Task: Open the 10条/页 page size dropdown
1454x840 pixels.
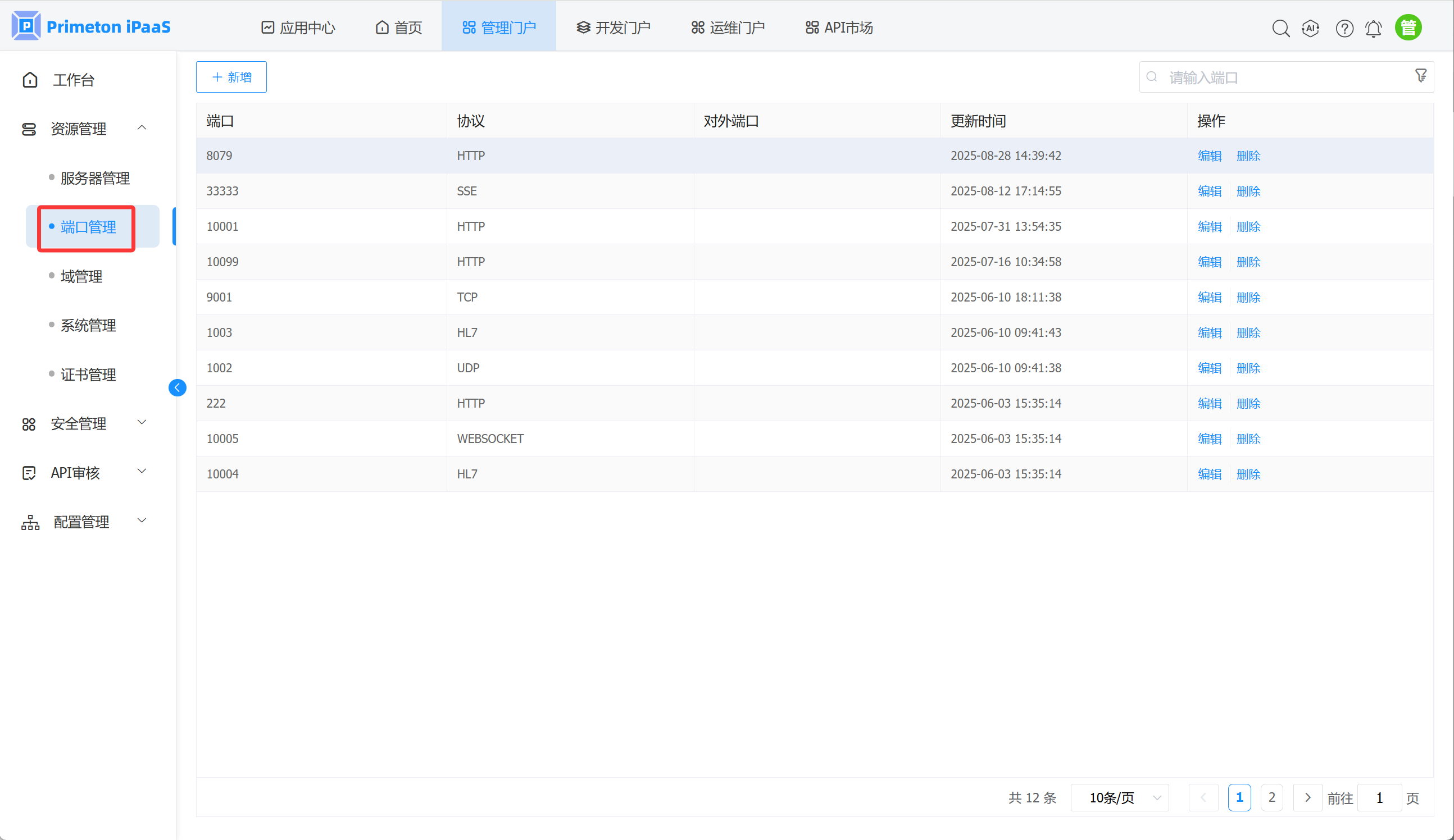Action: pyautogui.click(x=1119, y=797)
